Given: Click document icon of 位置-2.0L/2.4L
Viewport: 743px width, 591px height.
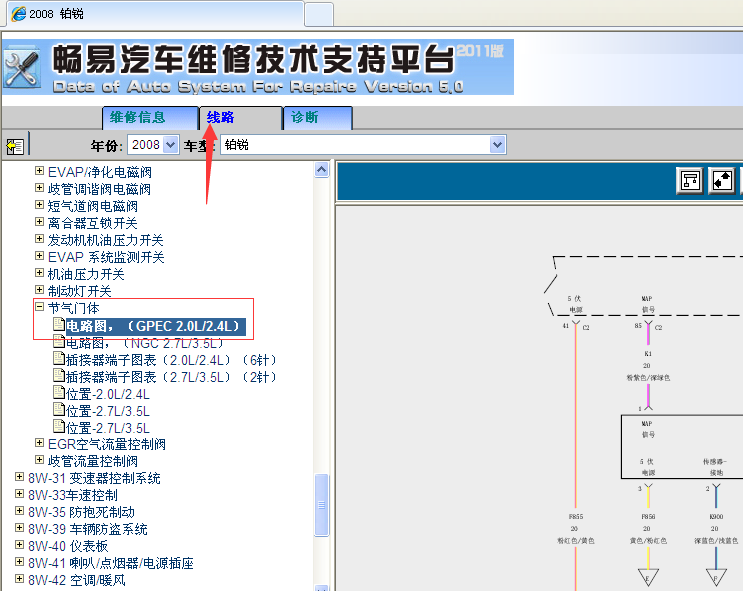Looking at the screenshot, I should tap(59, 392).
